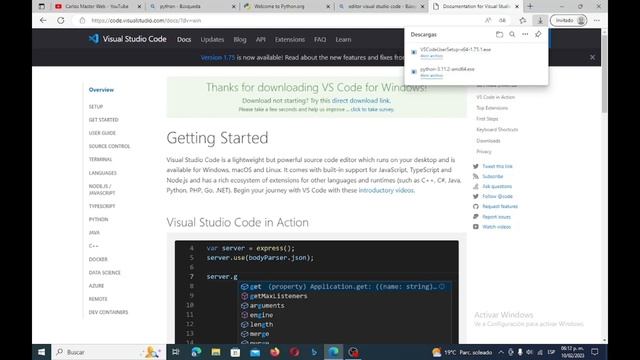This screenshot has width=640, height=360.
Task: Go back to the previous page
Action: (x=43, y=20)
